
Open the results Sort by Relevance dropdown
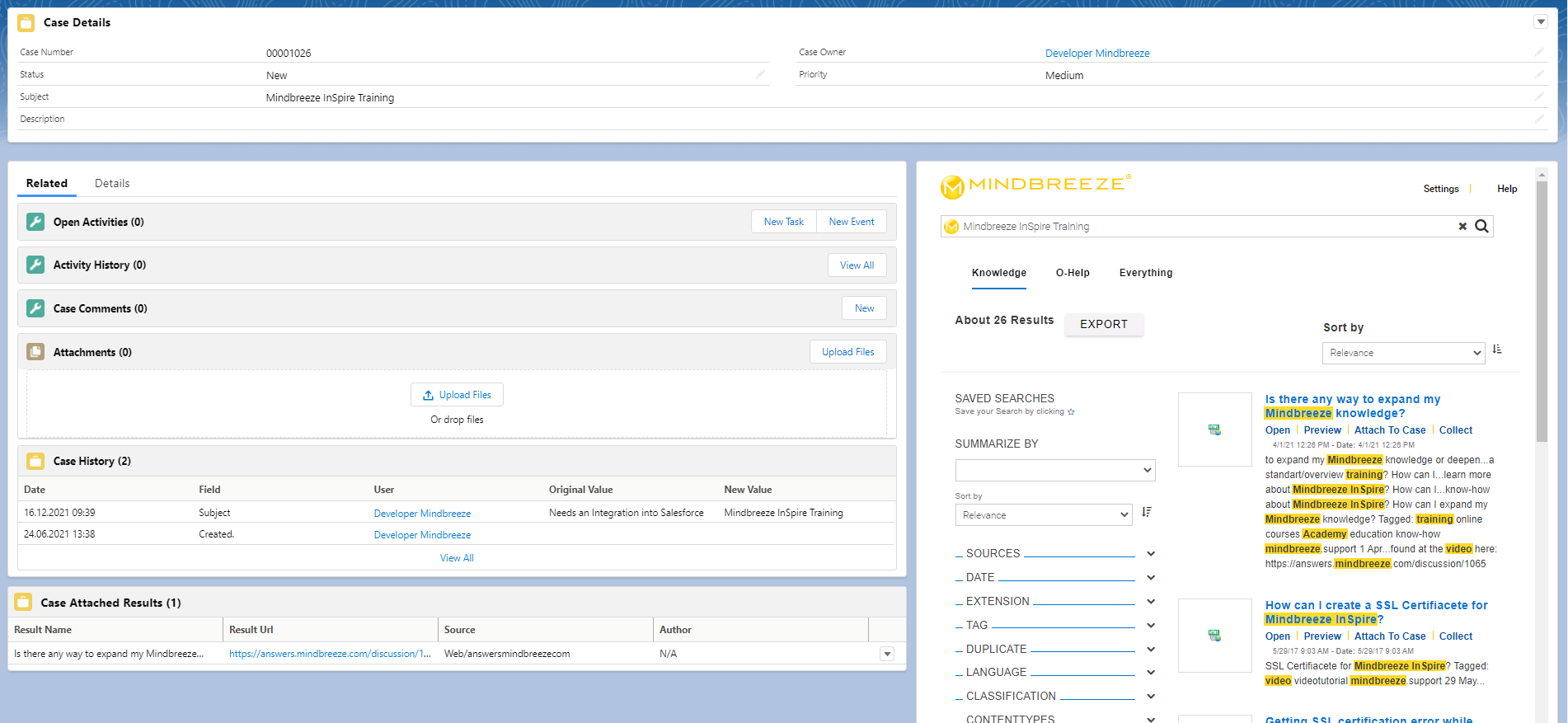point(1404,353)
